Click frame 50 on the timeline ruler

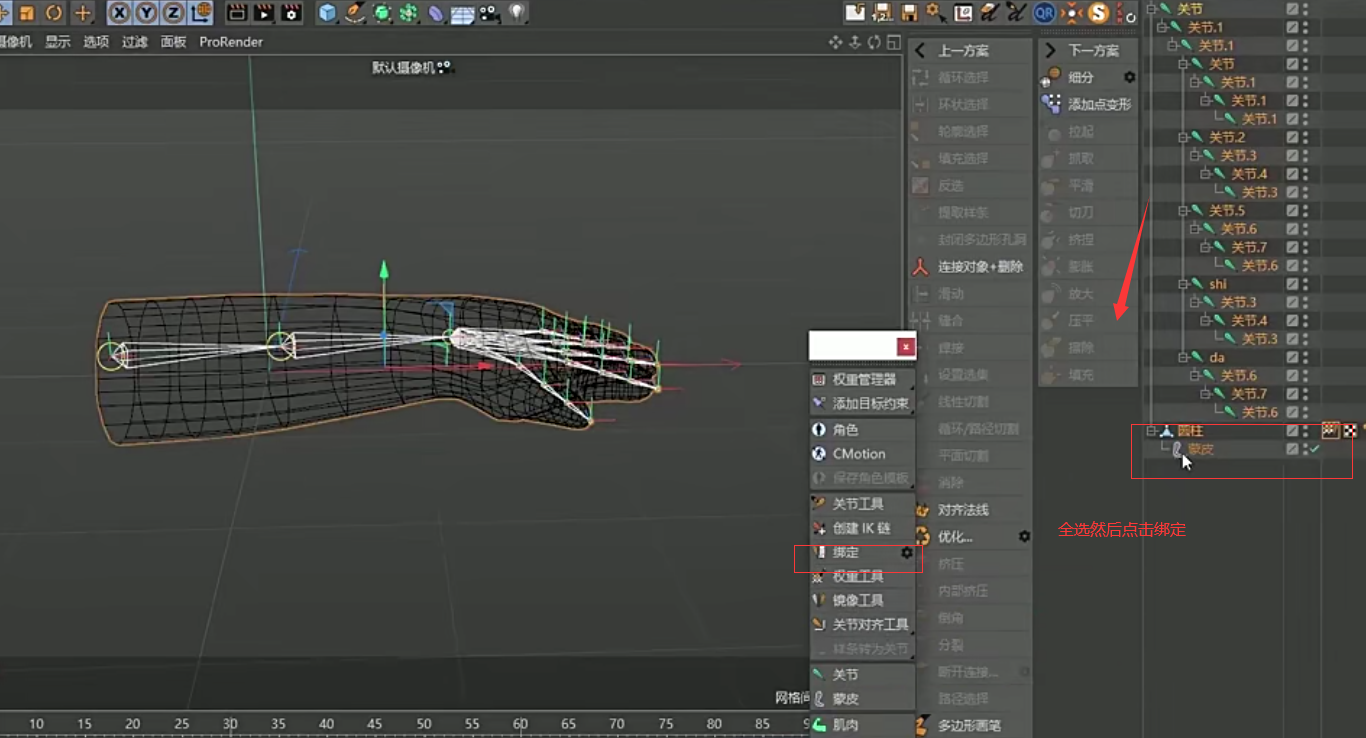[x=423, y=724]
